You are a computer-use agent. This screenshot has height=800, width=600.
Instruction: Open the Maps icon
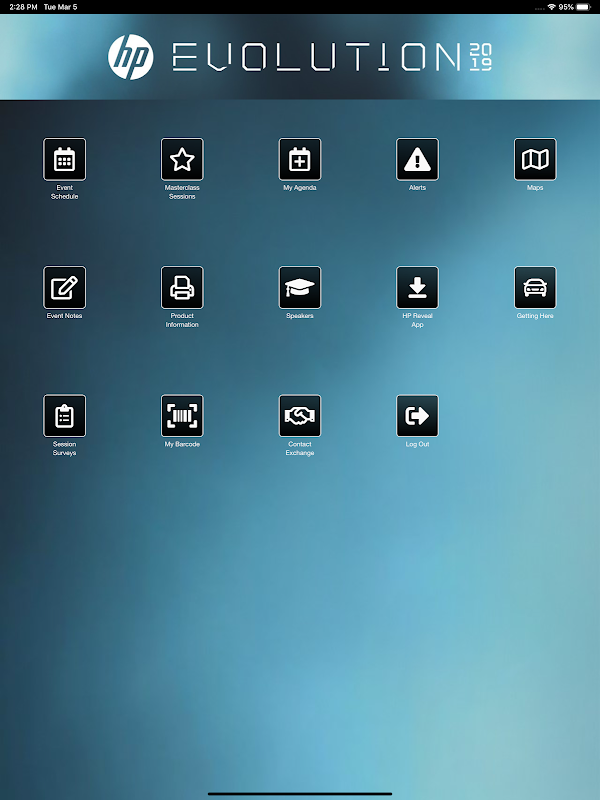pyautogui.click(x=535, y=159)
